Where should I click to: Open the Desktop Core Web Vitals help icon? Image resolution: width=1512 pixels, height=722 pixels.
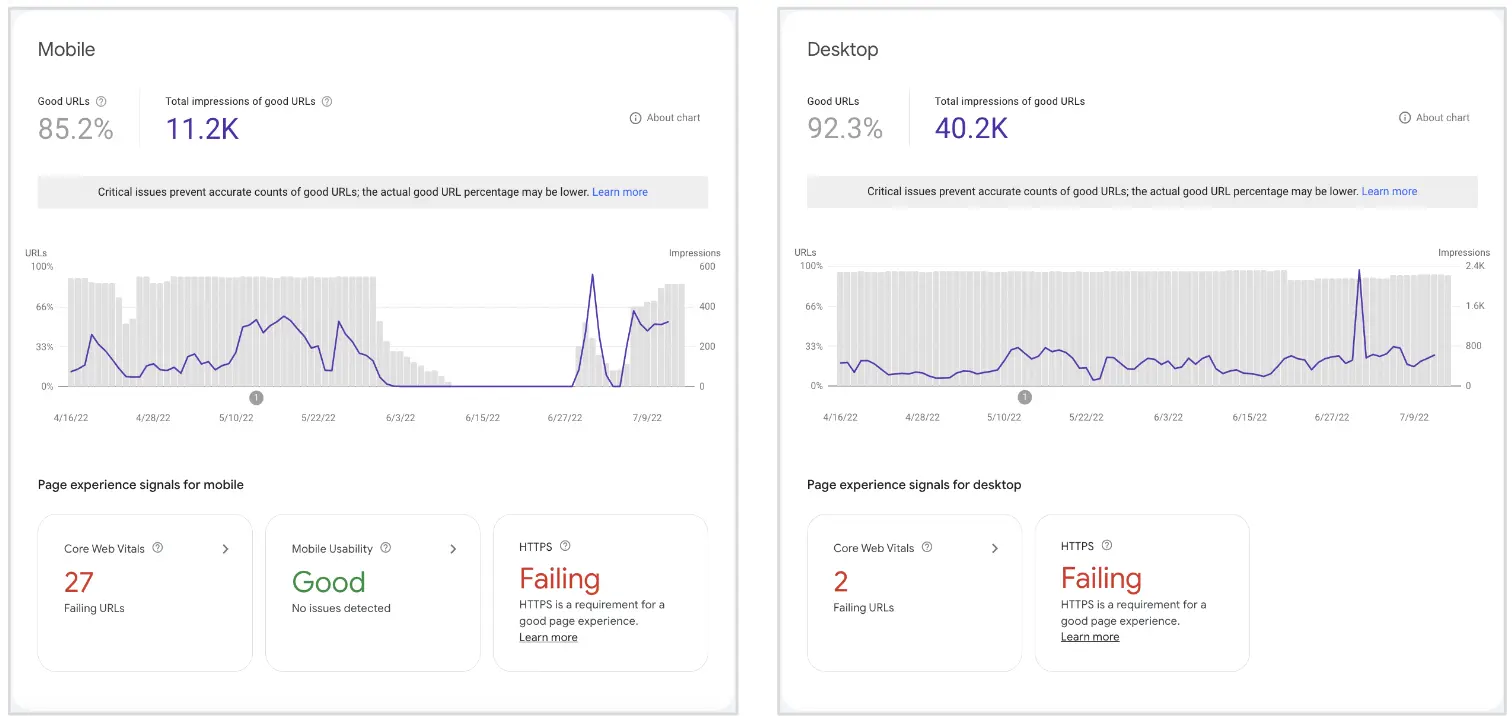[x=927, y=548]
